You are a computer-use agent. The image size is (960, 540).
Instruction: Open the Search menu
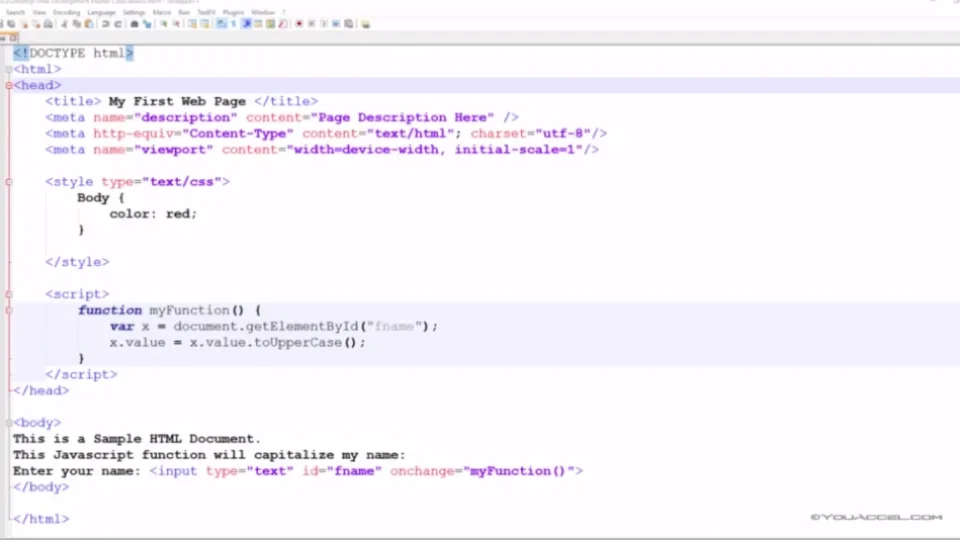(15, 12)
